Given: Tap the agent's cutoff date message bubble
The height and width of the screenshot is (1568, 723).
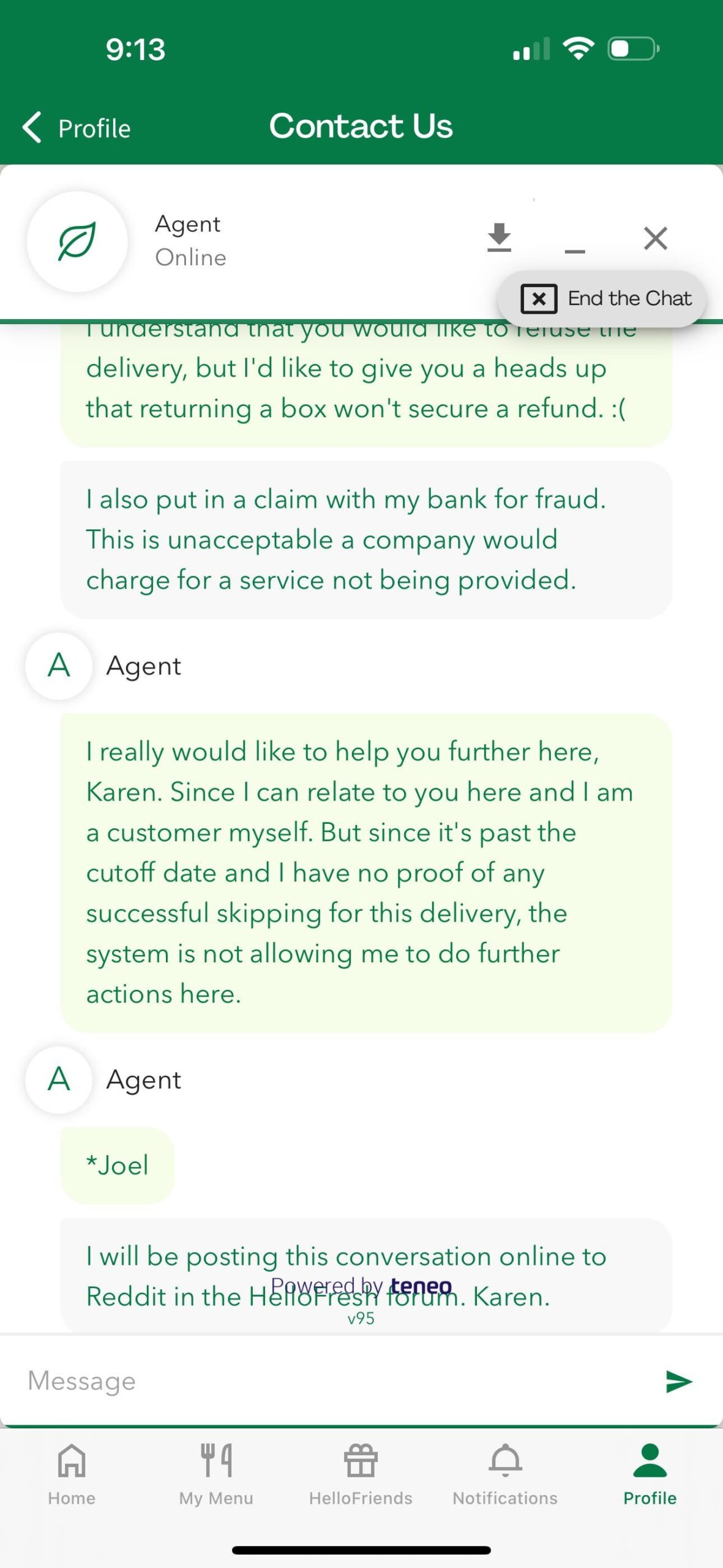Looking at the screenshot, I should (366, 872).
